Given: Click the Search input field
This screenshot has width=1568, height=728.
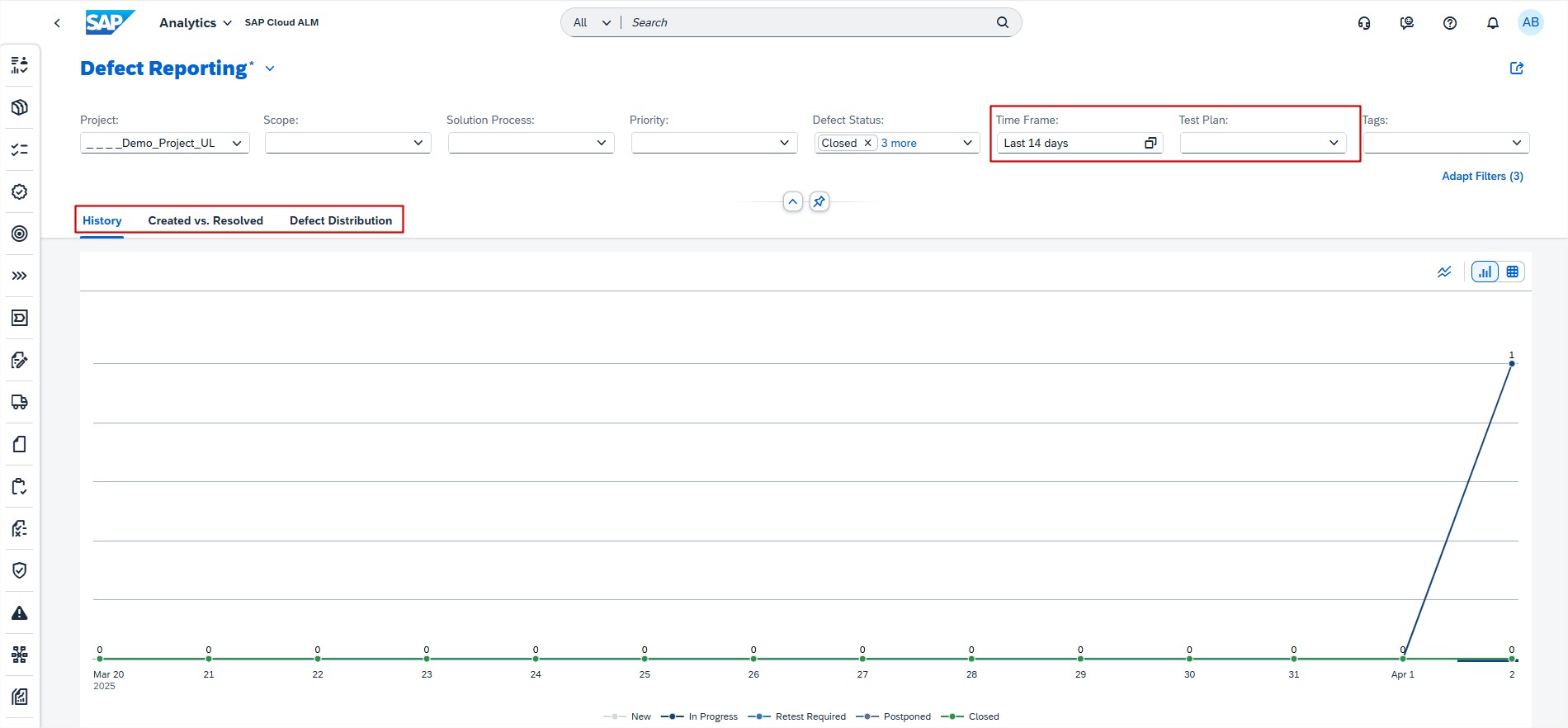Looking at the screenshot, I should pos(809,22).
